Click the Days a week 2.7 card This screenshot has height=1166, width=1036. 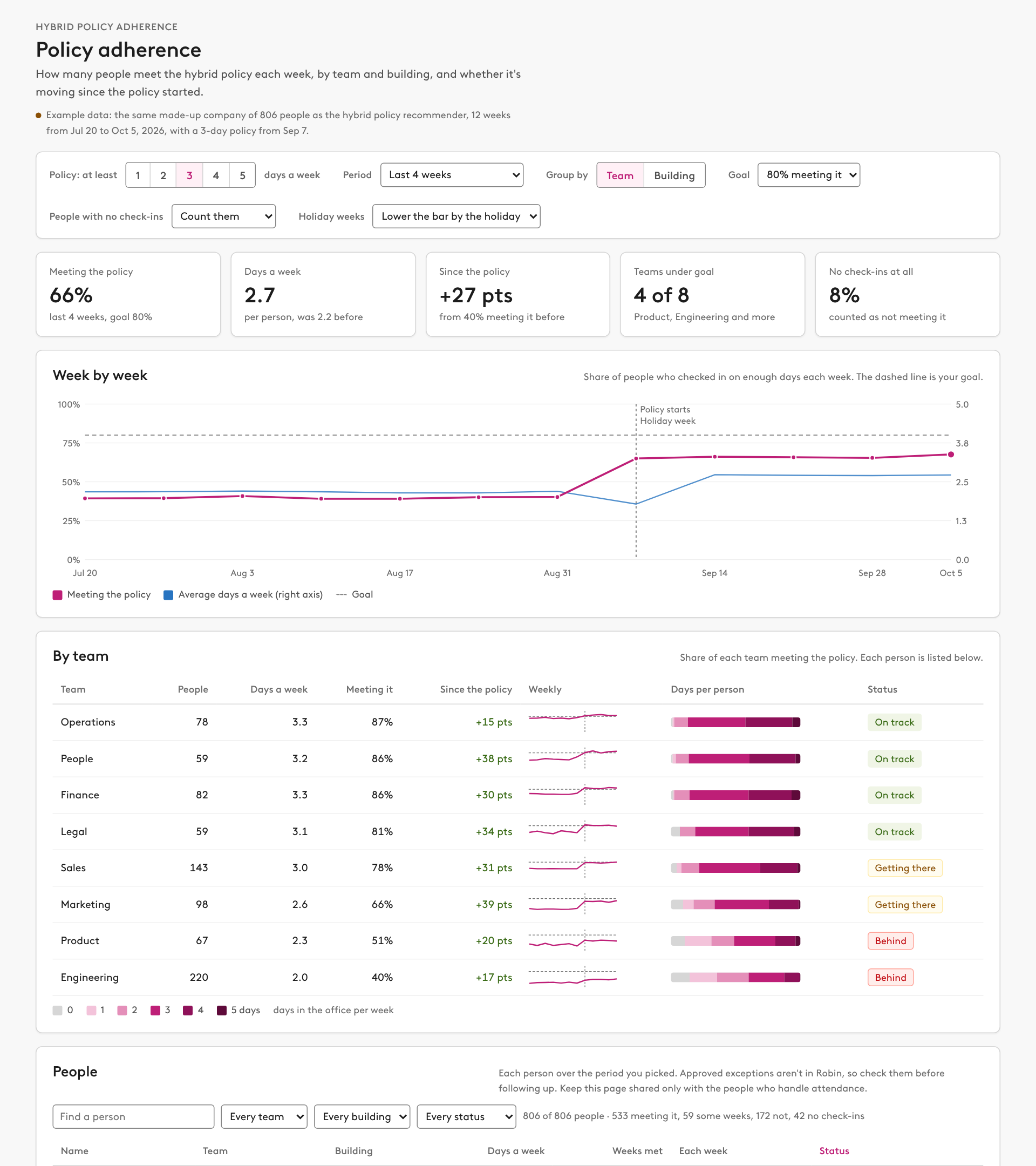click(x=323, y=294)
